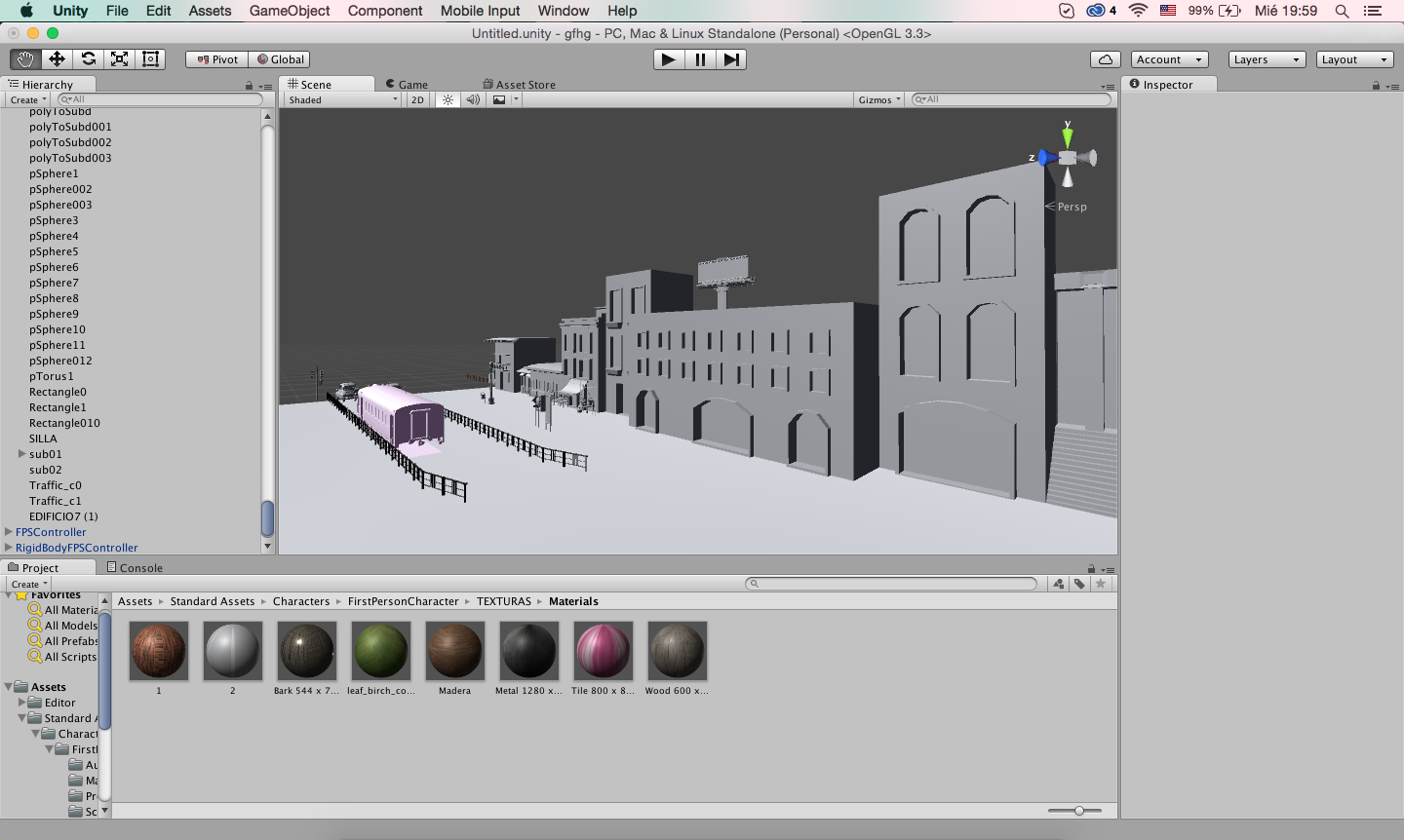Image resolution: width=1404 pixels, height=840 pixels.
Task: Select the Hand tool in the toolbar
Action: click(x=24, y=58)
